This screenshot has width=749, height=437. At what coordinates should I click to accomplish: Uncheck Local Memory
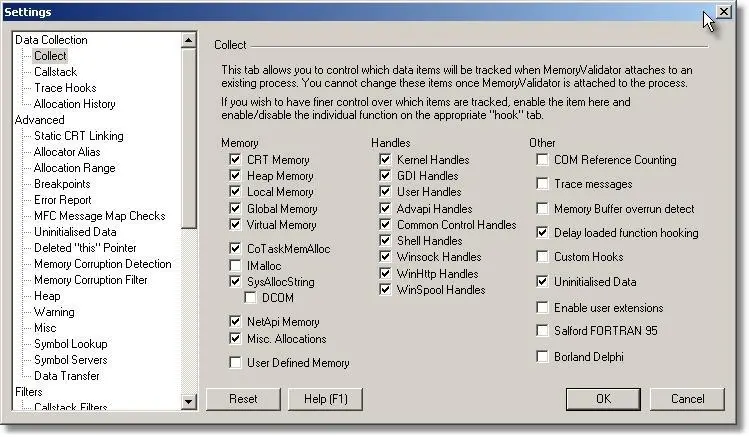coord(235,192)
